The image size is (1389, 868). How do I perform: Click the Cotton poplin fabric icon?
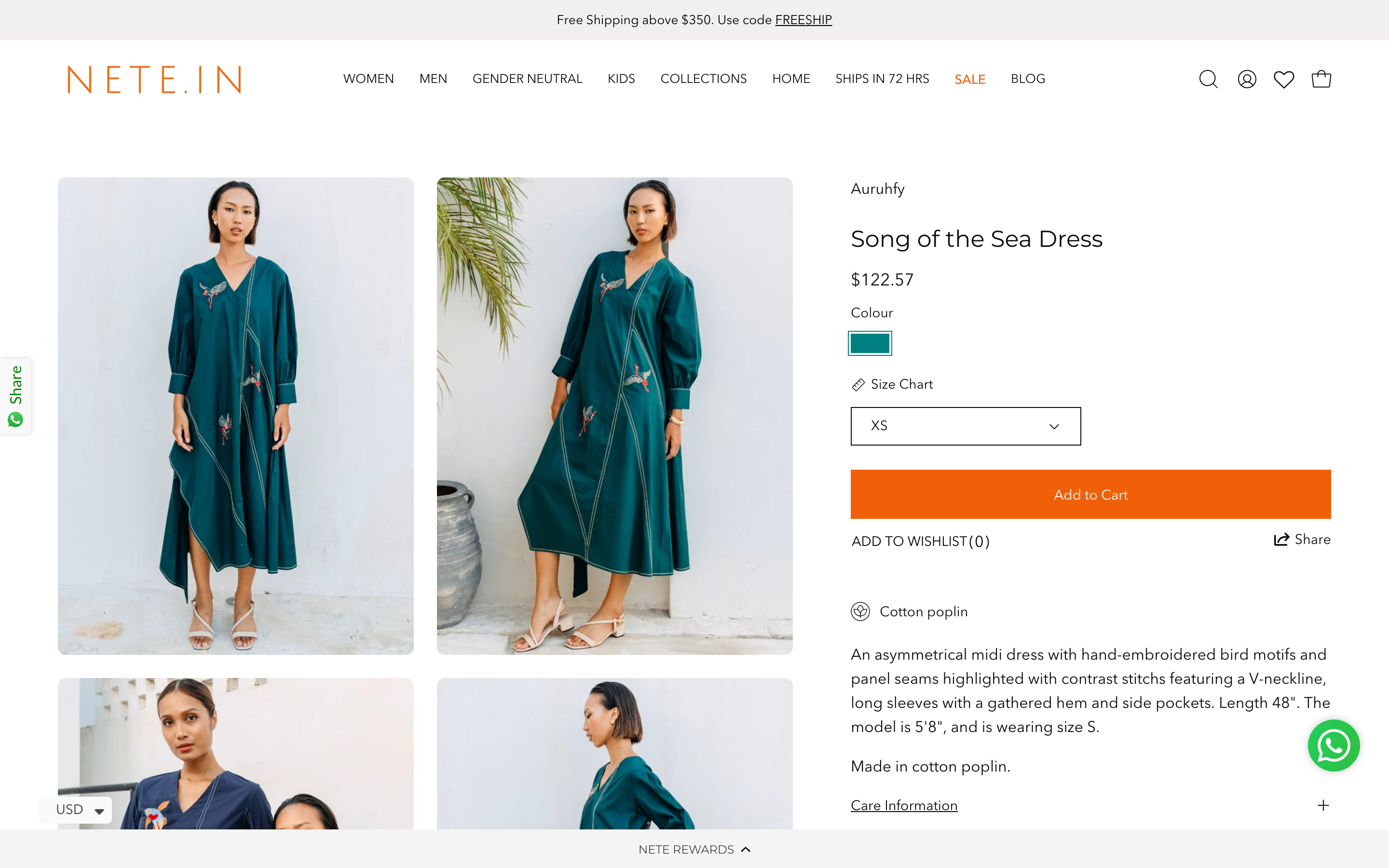coord(860,611)
